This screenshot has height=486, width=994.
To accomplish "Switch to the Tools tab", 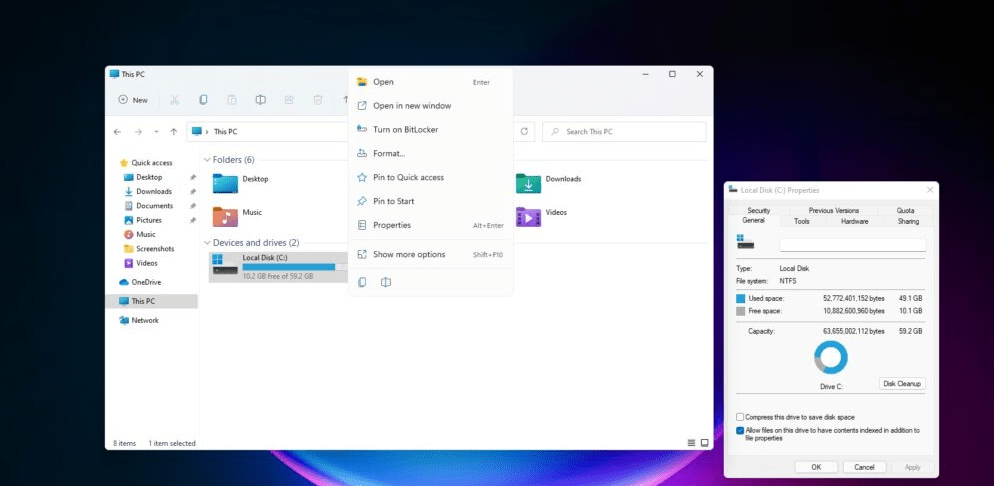I will [x=801, y=221].
